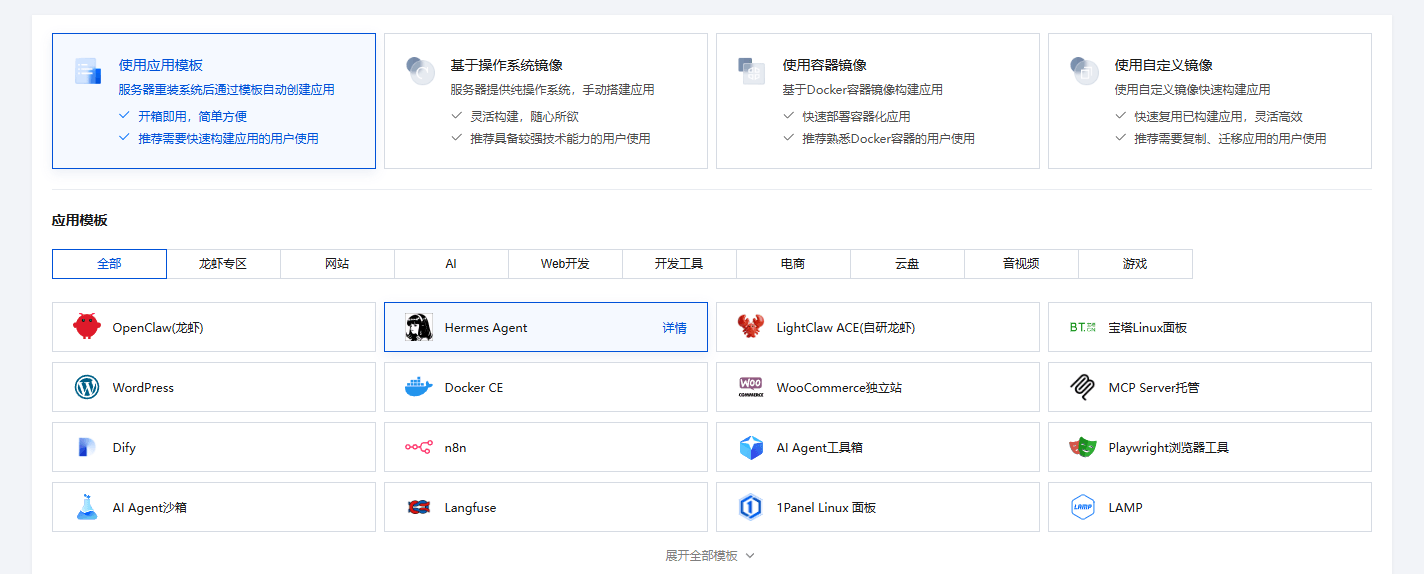
Task: Pick the Dify template card
Action: [214, 447]
